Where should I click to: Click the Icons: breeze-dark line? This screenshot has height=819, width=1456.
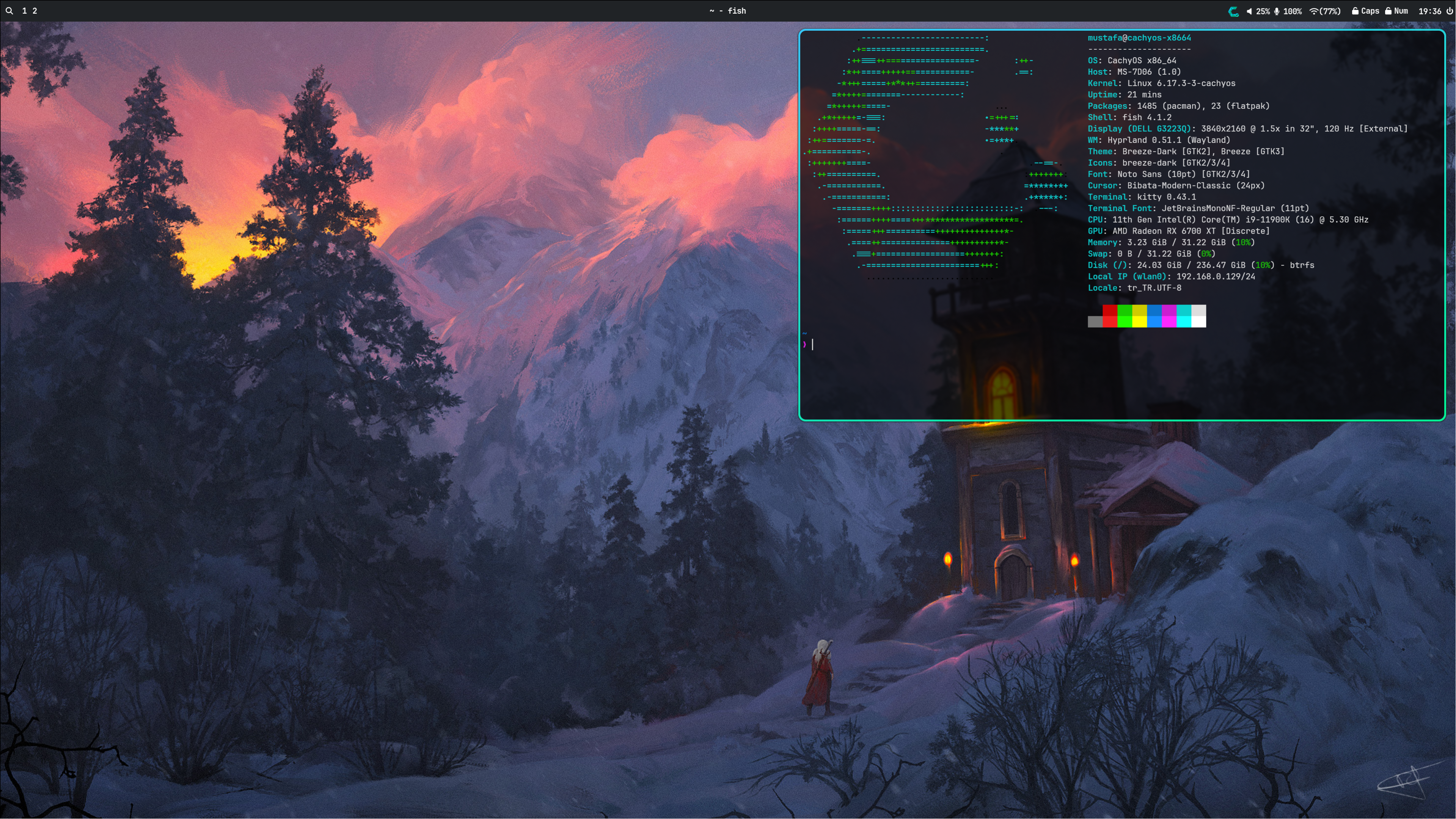pyautogui.click(x=1159, y=162)
